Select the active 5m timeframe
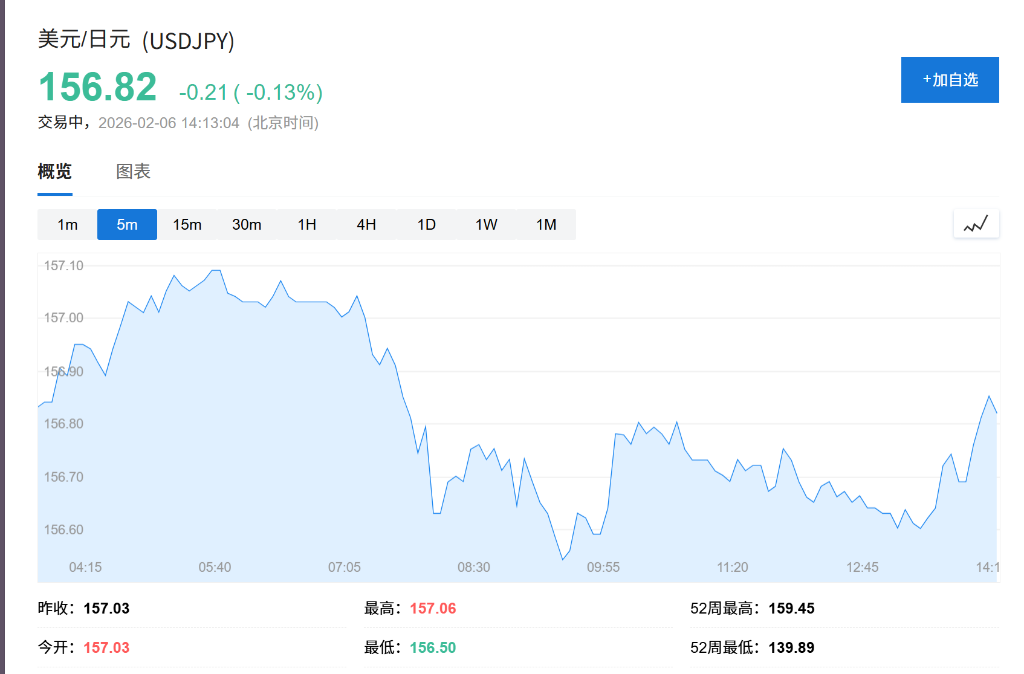Viewport: 1024px width, 674px height. 127,225
